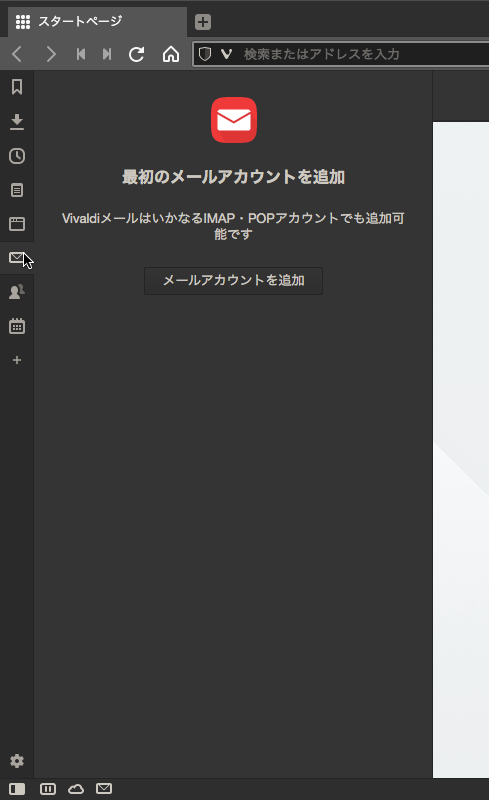Go back to previous page

[x=17, y=54]
